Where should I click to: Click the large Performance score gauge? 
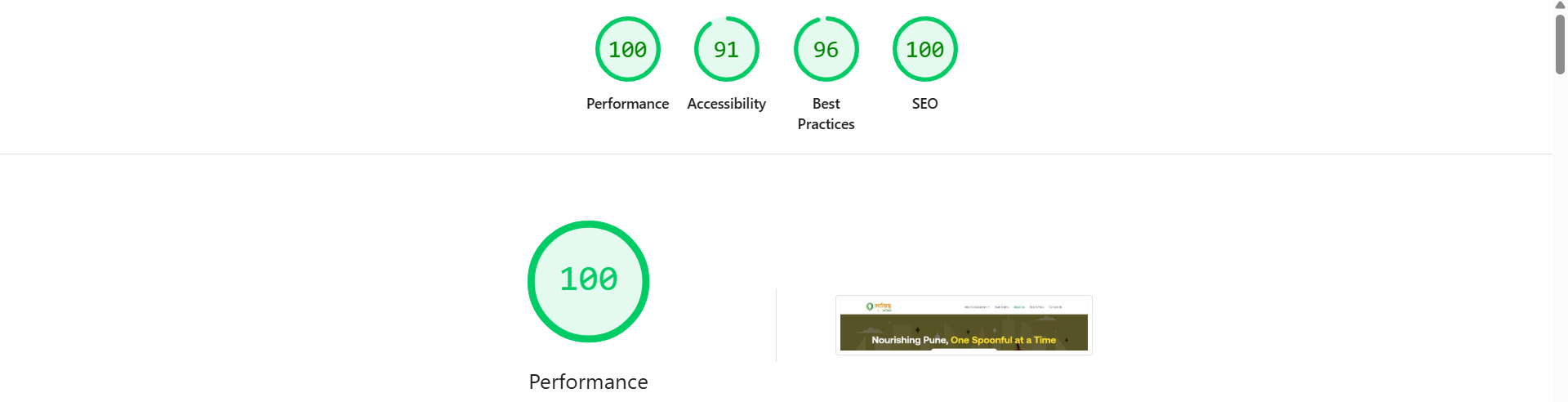[588, 281]
